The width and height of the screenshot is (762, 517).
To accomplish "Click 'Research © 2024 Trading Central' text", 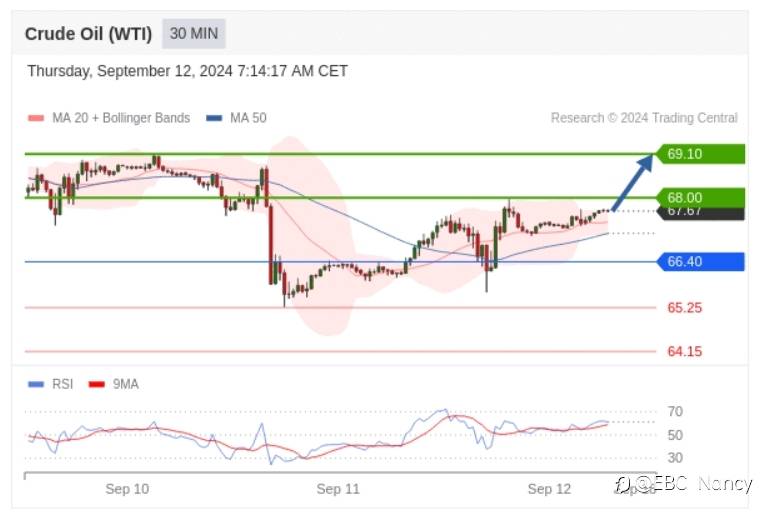I will point(644,118).
